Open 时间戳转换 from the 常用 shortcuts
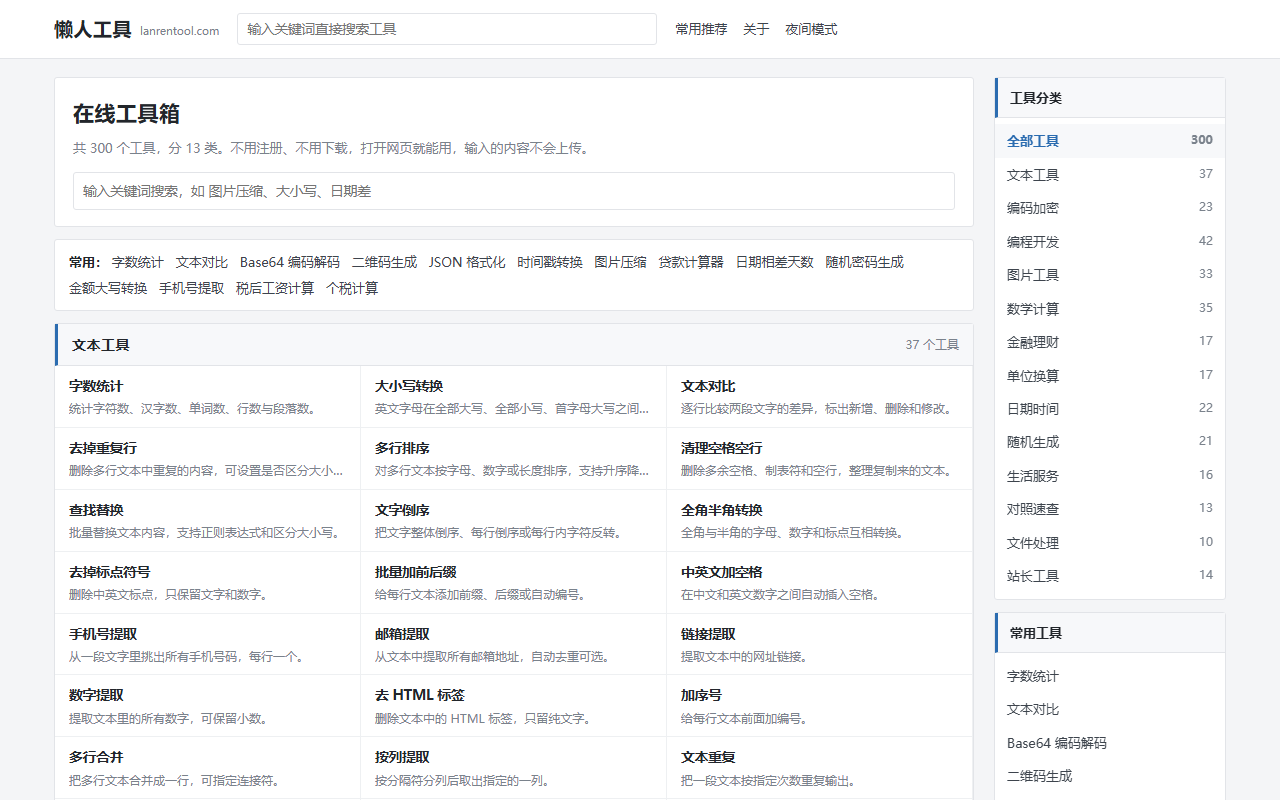 550,262
